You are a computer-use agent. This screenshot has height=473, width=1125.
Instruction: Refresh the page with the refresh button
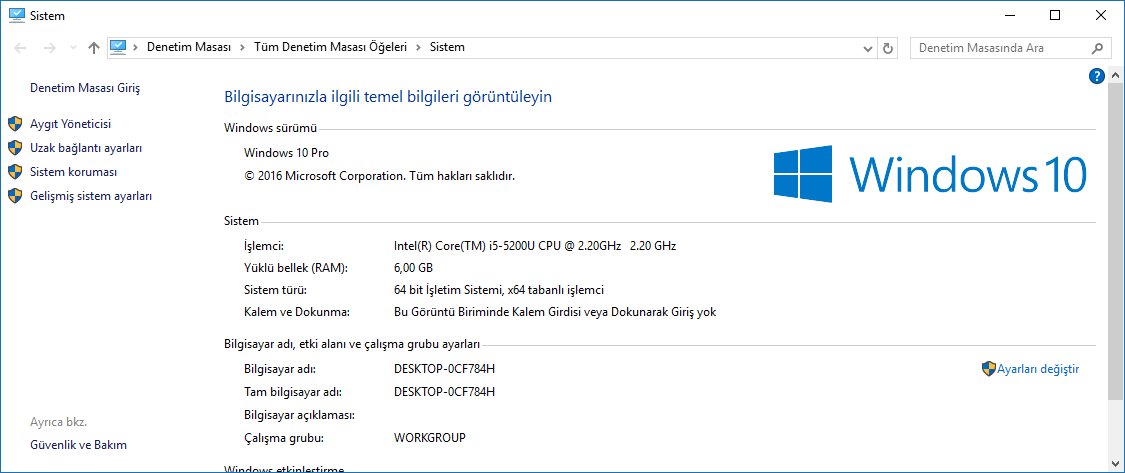[x=888, y=48]
